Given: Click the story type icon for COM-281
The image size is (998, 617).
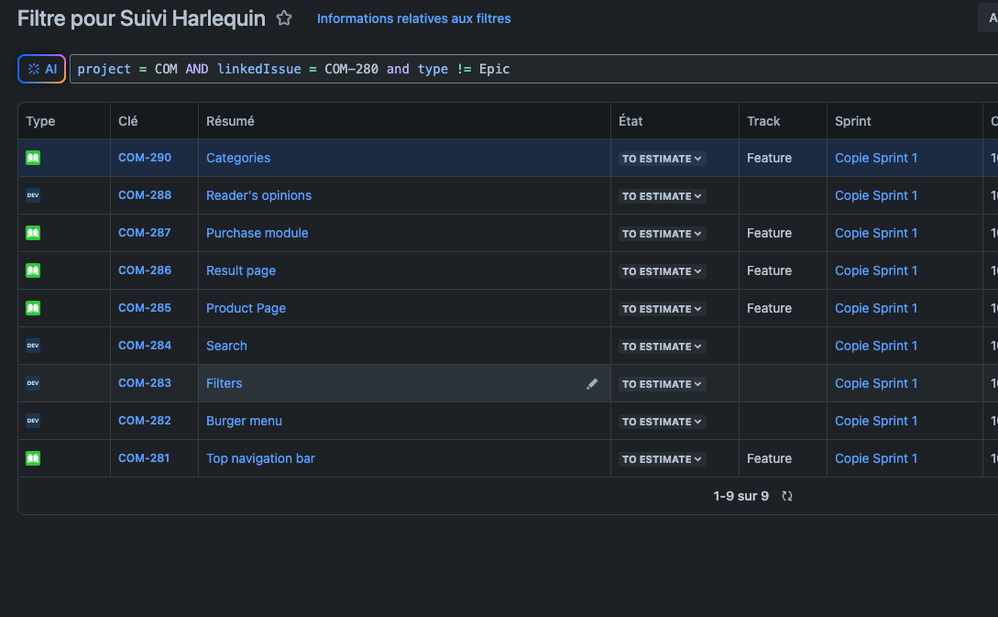Looking at the screenshot, I should point(33,458).
